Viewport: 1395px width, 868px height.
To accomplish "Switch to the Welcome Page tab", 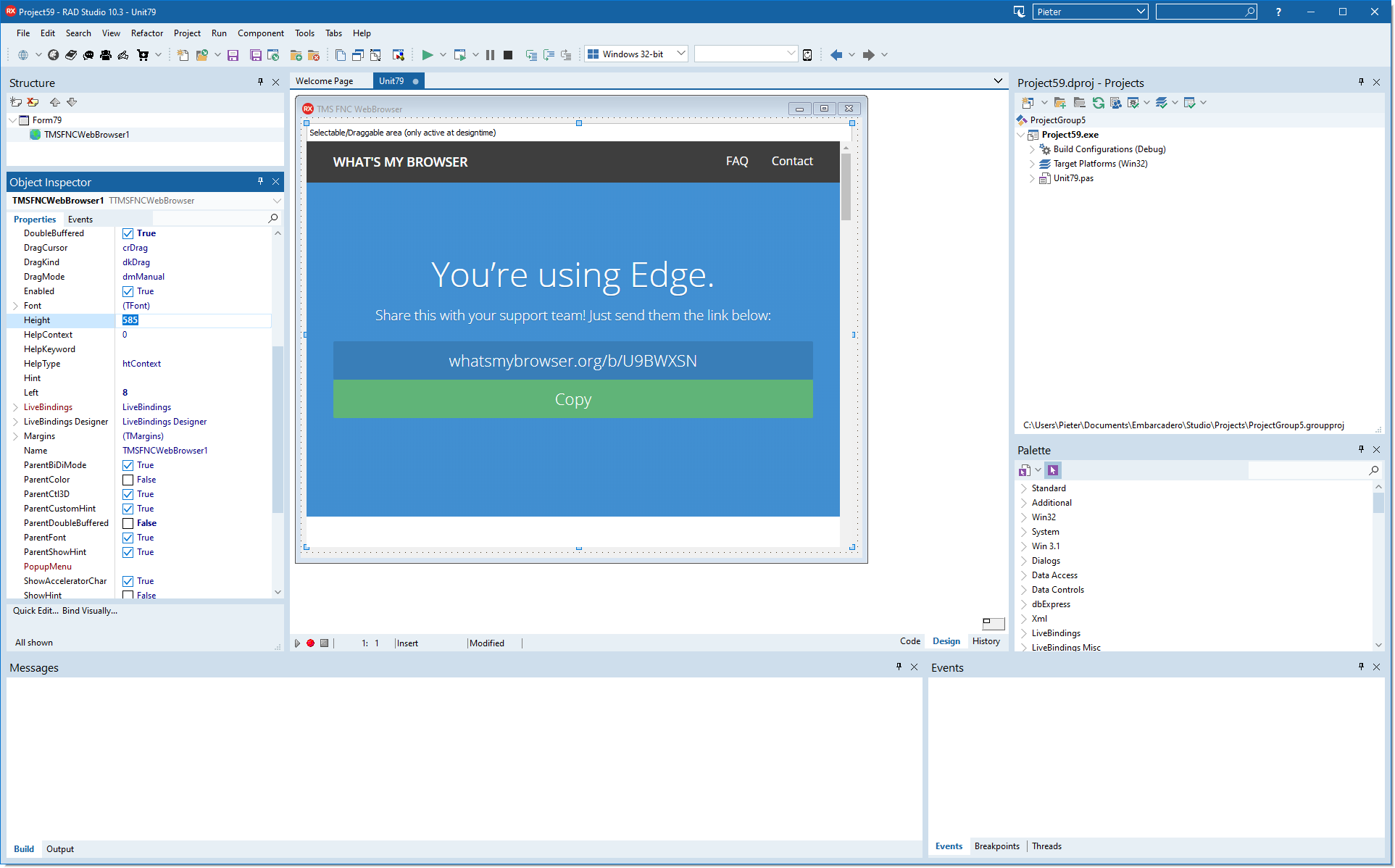I will [325, 81].
